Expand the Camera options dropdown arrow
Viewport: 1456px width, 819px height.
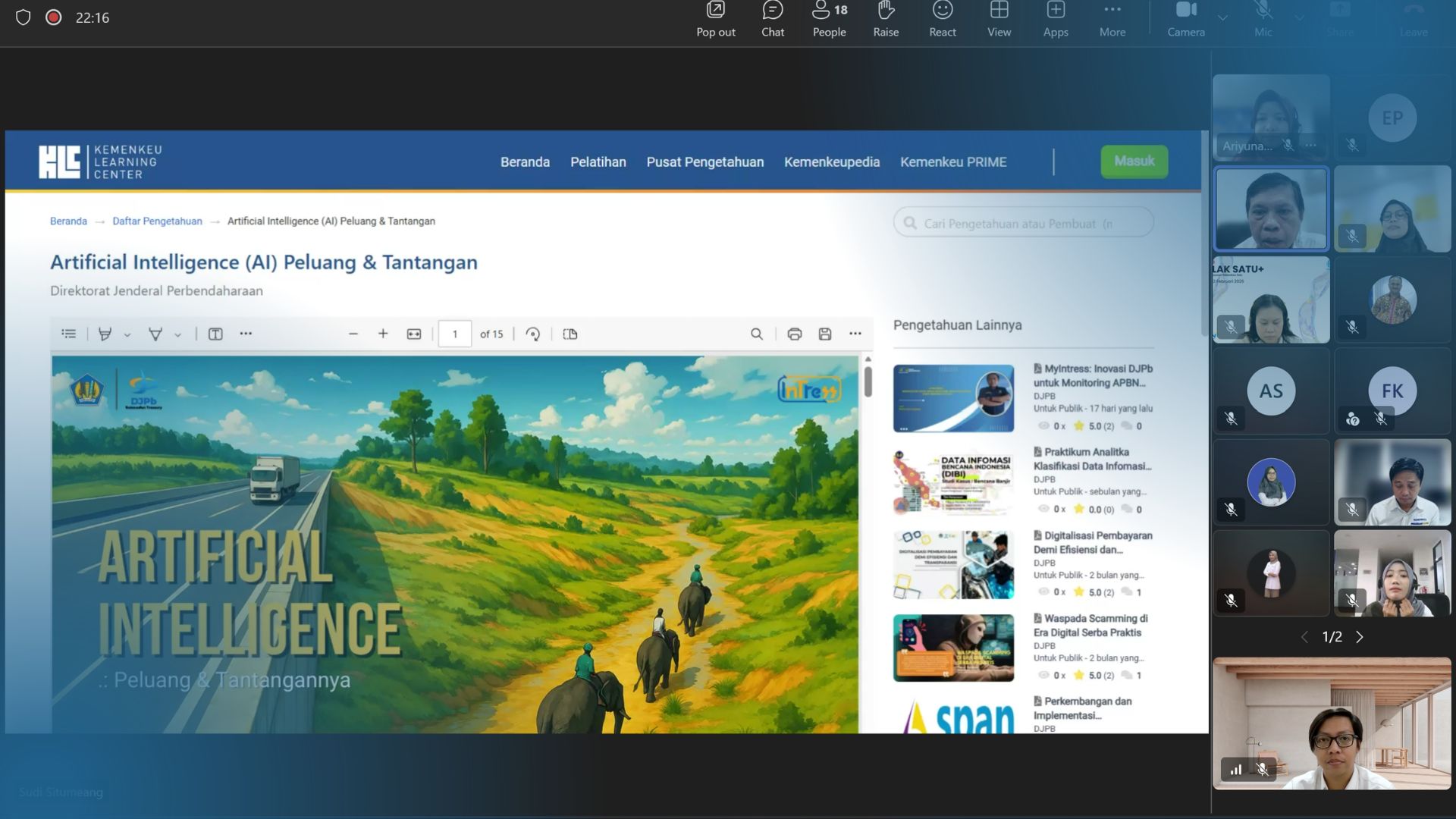(1222, 17)
